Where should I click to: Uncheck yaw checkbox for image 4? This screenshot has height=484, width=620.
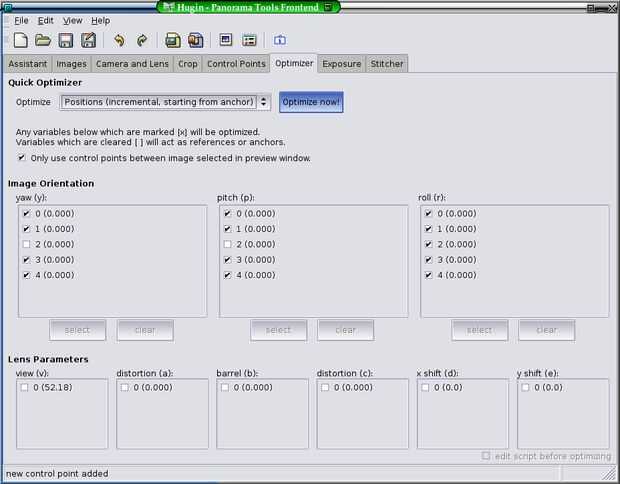pos(26,275)
